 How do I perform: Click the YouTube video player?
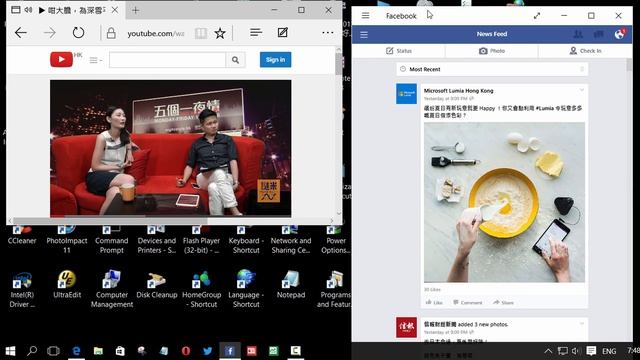click(x=171, y=148)
